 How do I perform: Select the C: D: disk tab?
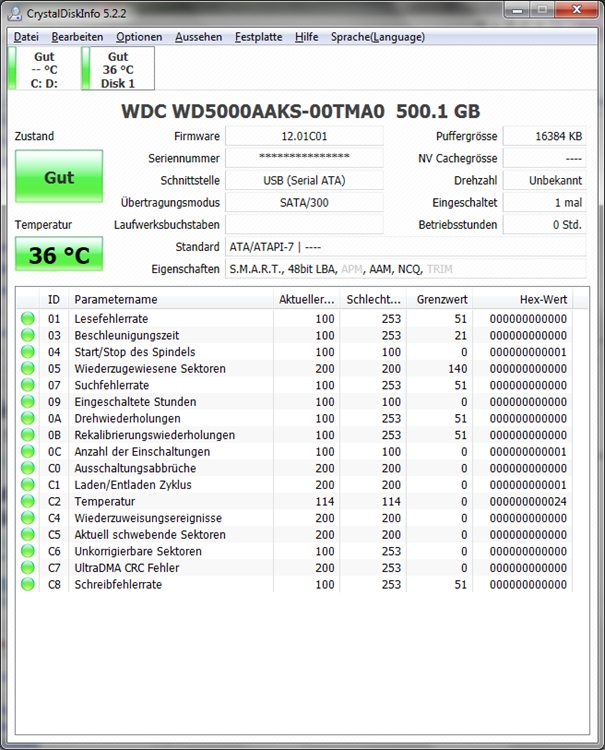[x=44, y=69]
